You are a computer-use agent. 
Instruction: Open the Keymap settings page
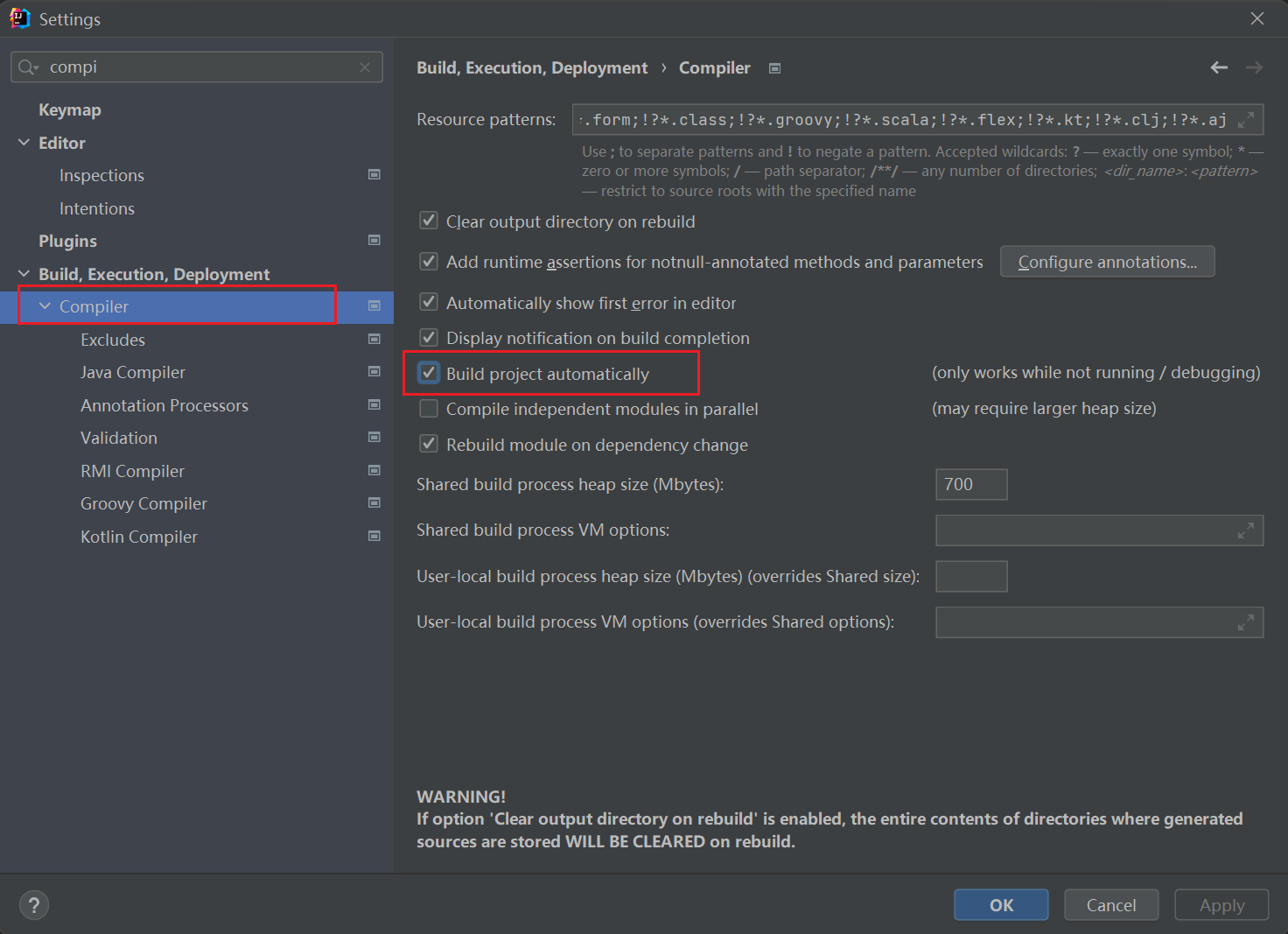pyautogui.click(x=70, y=109)
